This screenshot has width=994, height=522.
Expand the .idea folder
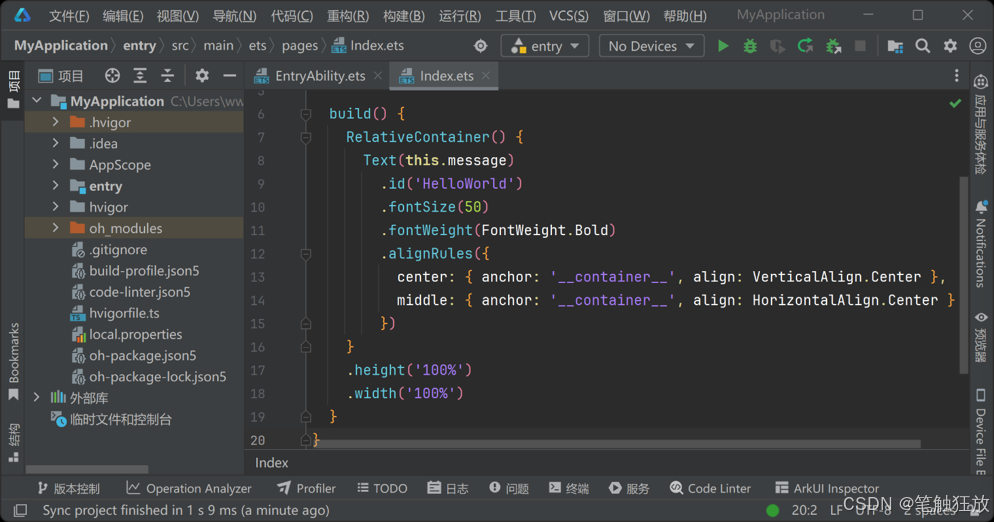tap(56, 143)
